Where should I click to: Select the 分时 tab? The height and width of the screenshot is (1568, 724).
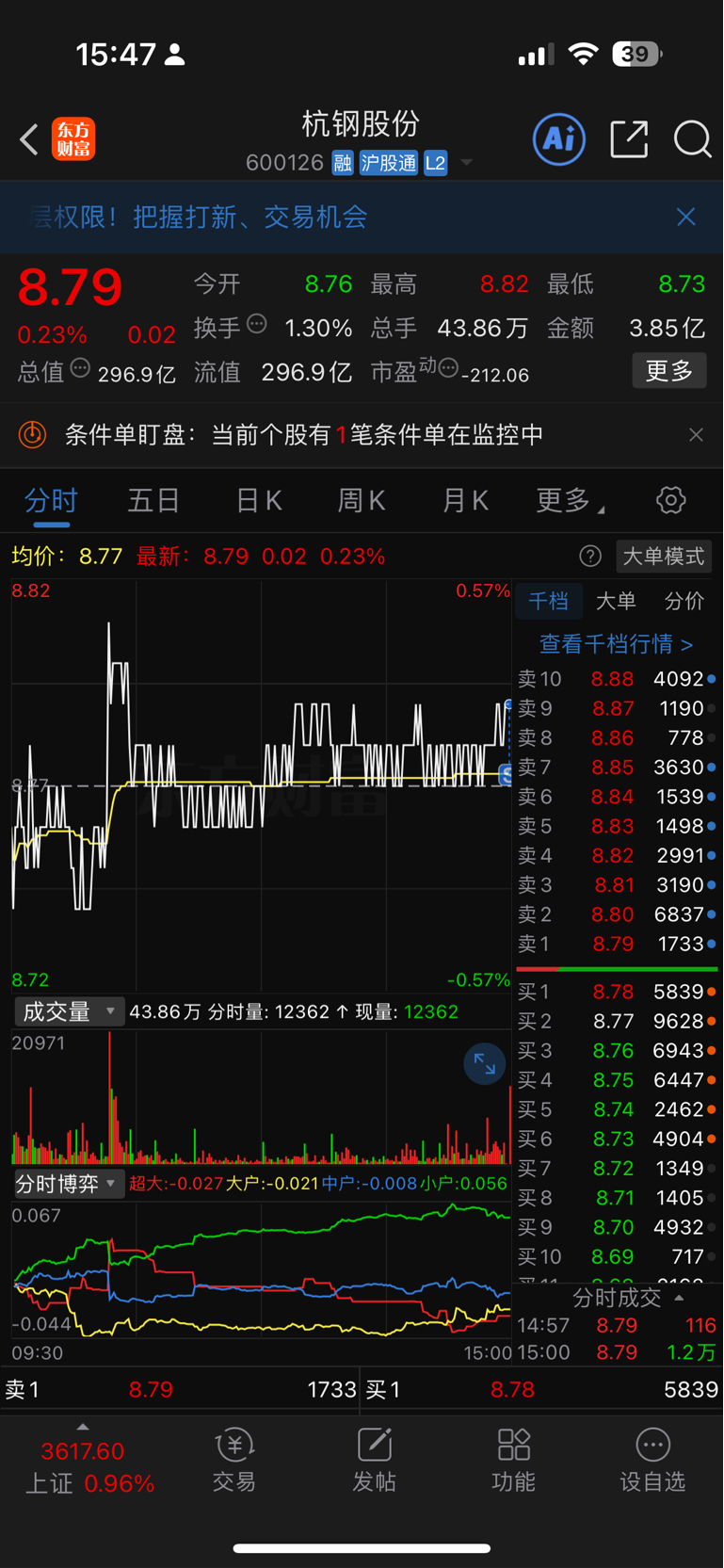click(51, 500)
